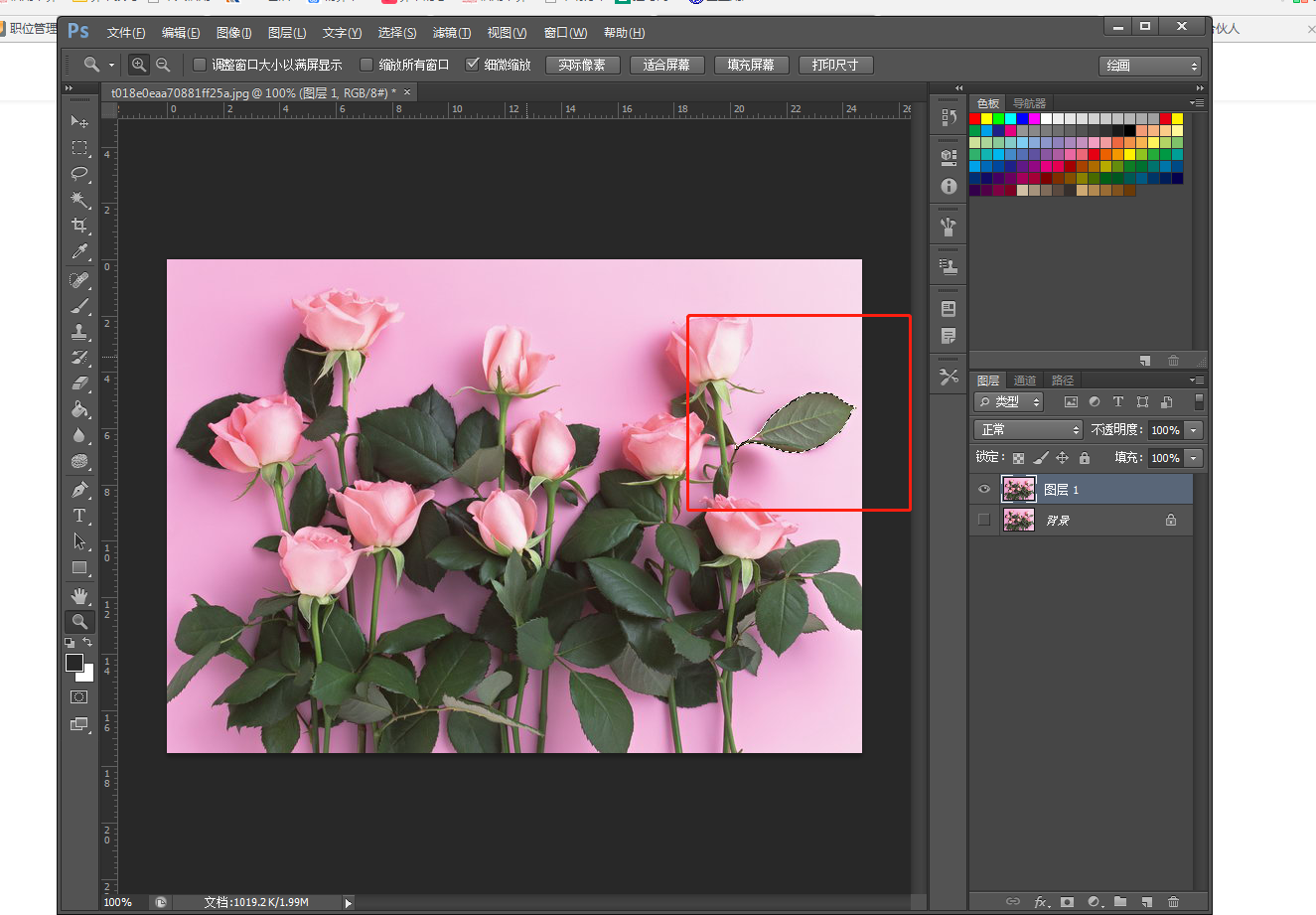Select the Magic Wand tool
This screenshot has width=1316, height=915.
click(x=79, y=200)
